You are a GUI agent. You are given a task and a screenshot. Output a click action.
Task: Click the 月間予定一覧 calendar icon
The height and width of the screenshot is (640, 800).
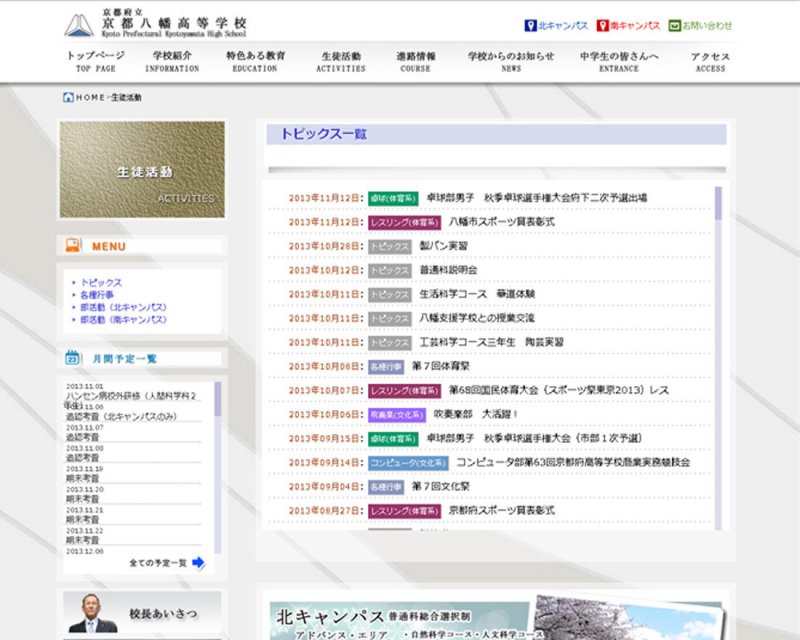point(72,358)
